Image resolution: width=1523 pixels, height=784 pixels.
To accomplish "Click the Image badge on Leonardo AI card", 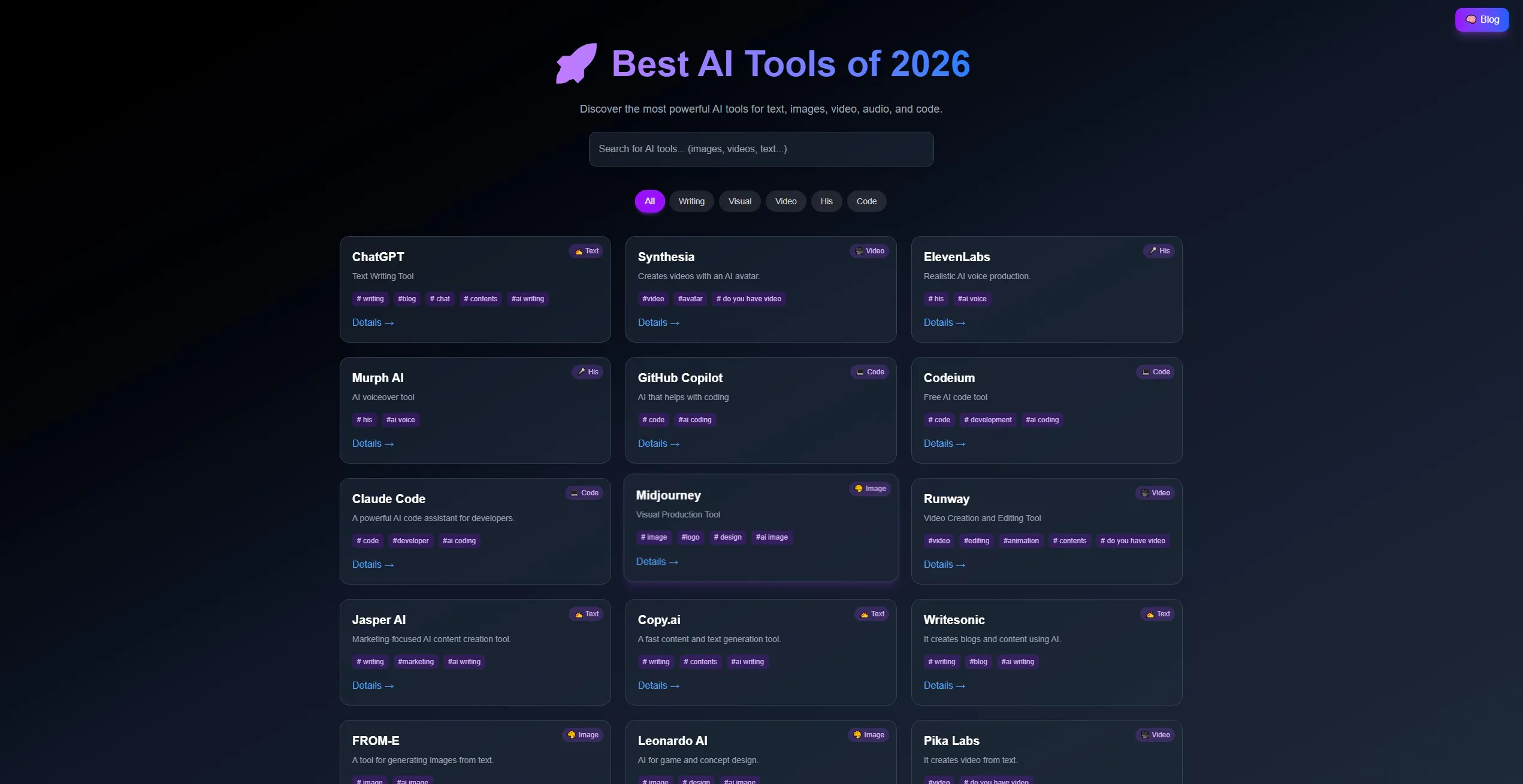I will (868, 735).
